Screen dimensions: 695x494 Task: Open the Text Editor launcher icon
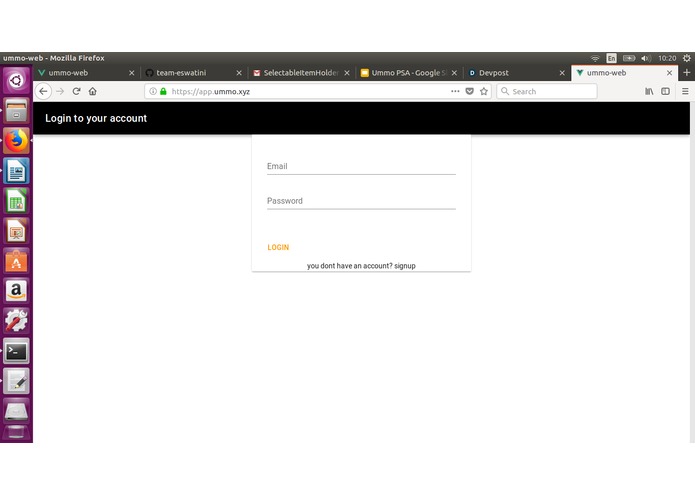(16, 381)
